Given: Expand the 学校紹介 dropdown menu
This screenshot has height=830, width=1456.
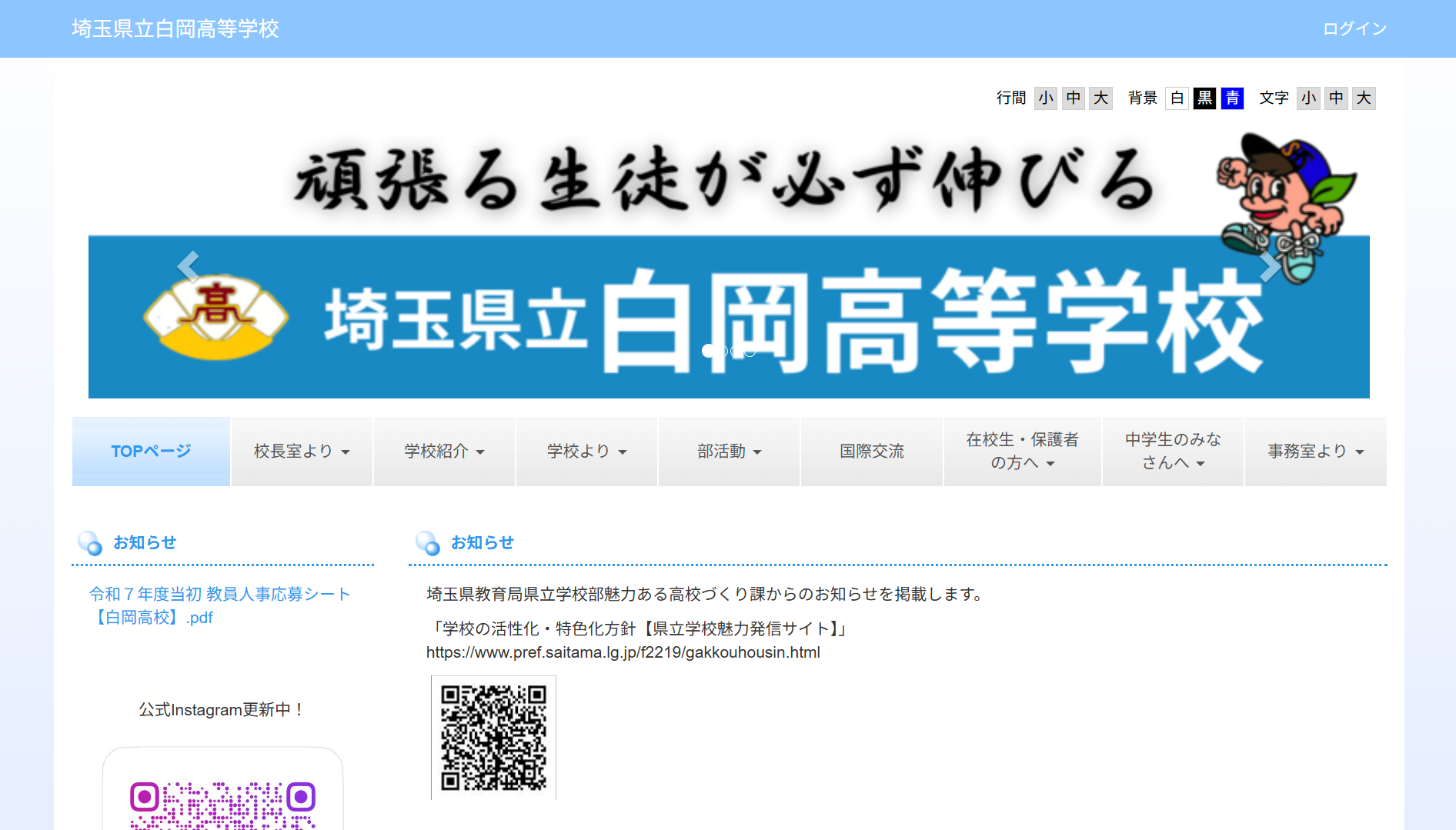Looking at the screenshot, I should (444, 452).
